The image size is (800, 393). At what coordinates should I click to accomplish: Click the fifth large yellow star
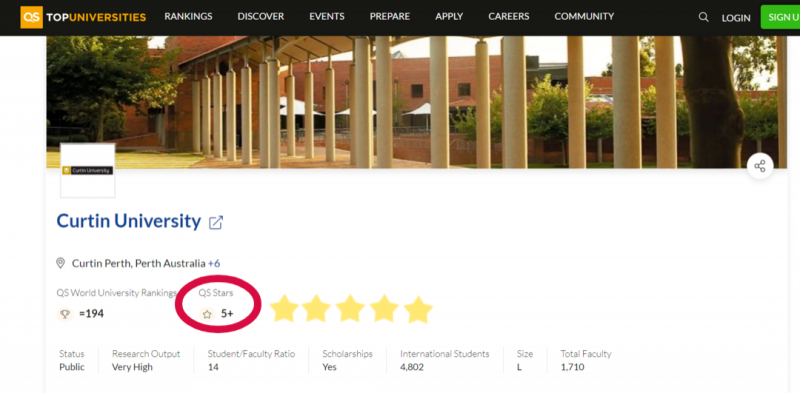[x=418, y=309]
